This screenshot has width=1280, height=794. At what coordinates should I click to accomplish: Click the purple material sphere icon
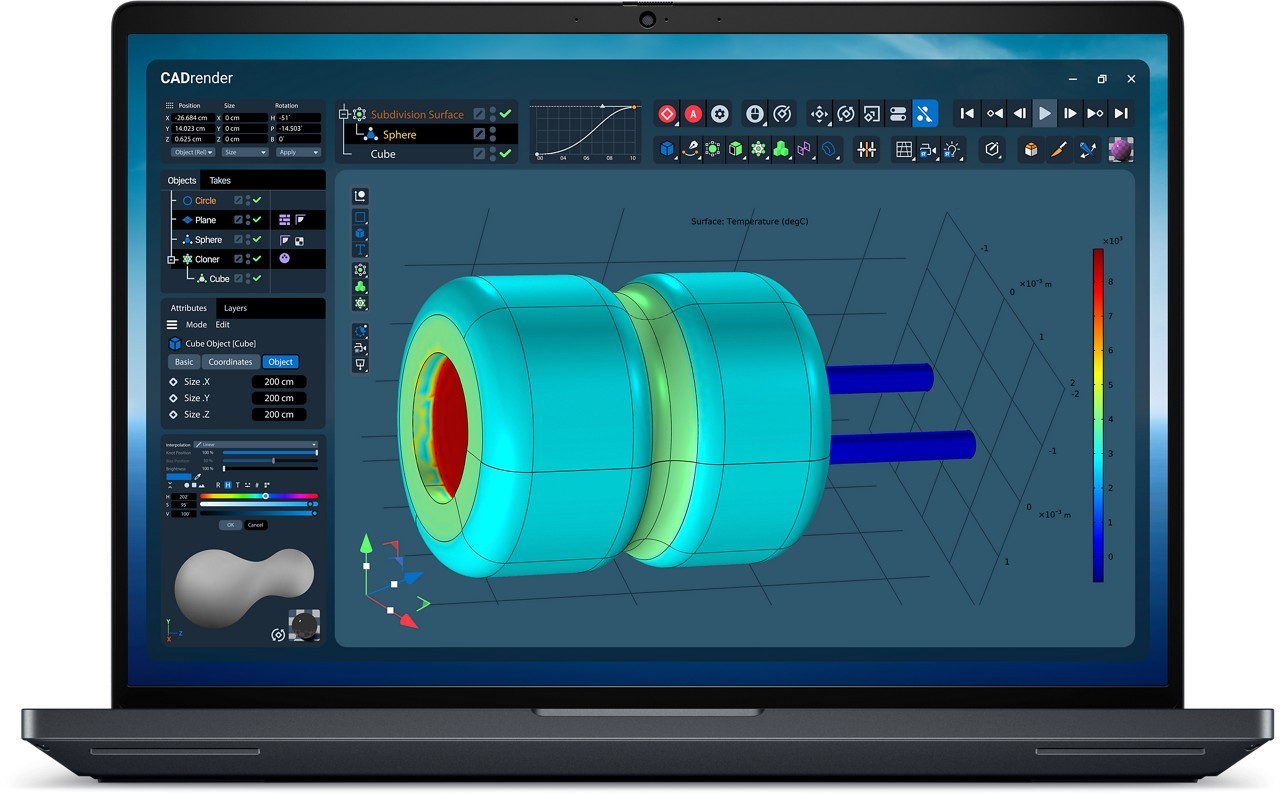pyautogui.click(x=1121, y=149)
